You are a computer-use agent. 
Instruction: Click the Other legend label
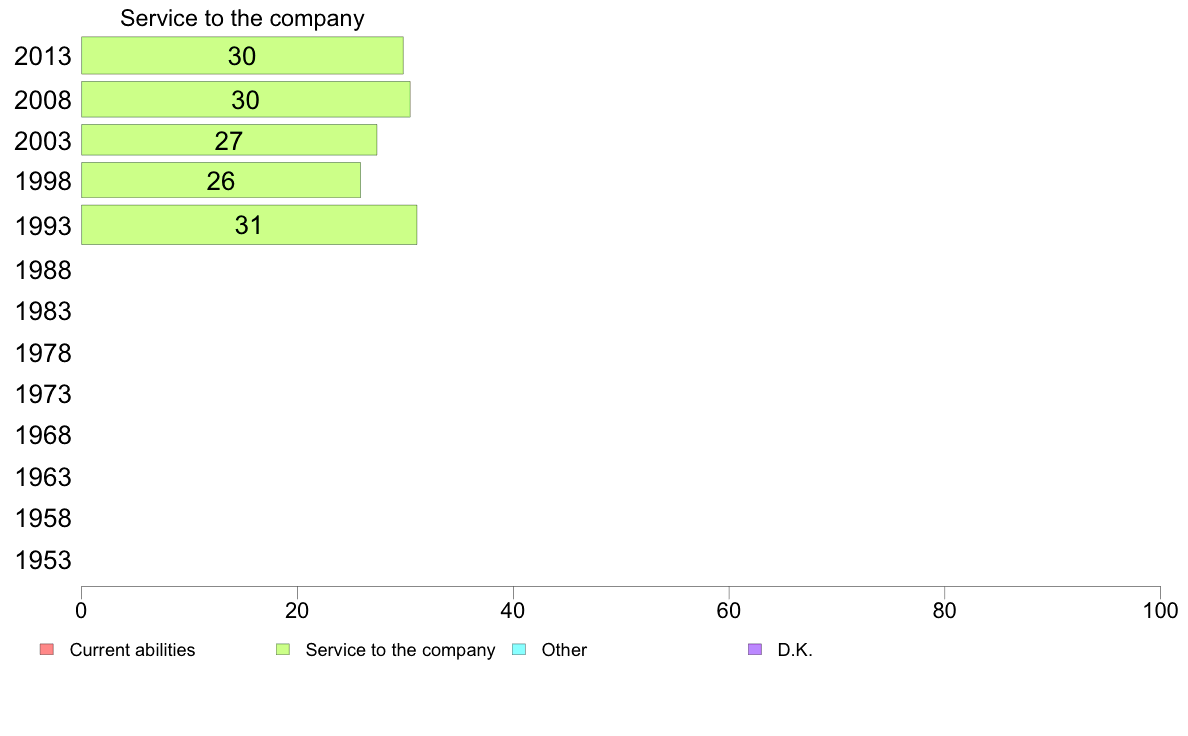[564, 650]
